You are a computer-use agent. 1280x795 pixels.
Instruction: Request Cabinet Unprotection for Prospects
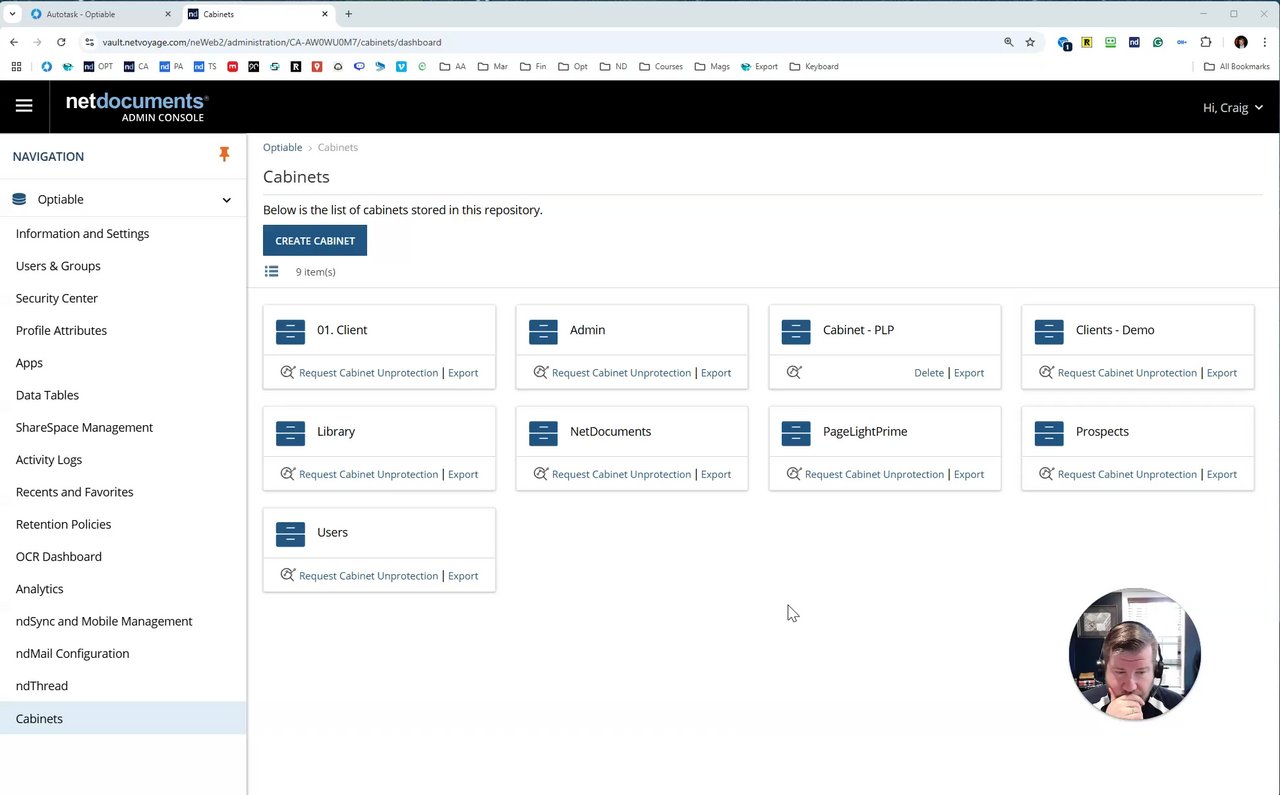pos(1127,474)
